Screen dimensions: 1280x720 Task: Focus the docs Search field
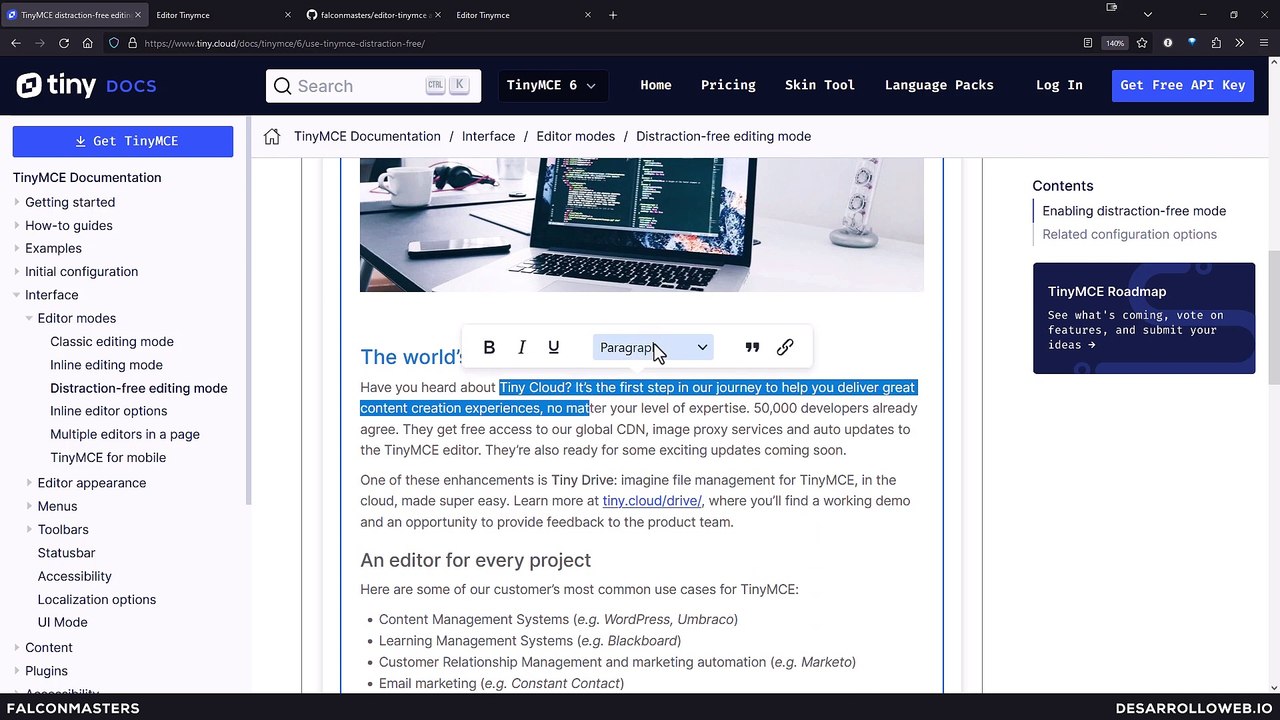pos(373,86)
